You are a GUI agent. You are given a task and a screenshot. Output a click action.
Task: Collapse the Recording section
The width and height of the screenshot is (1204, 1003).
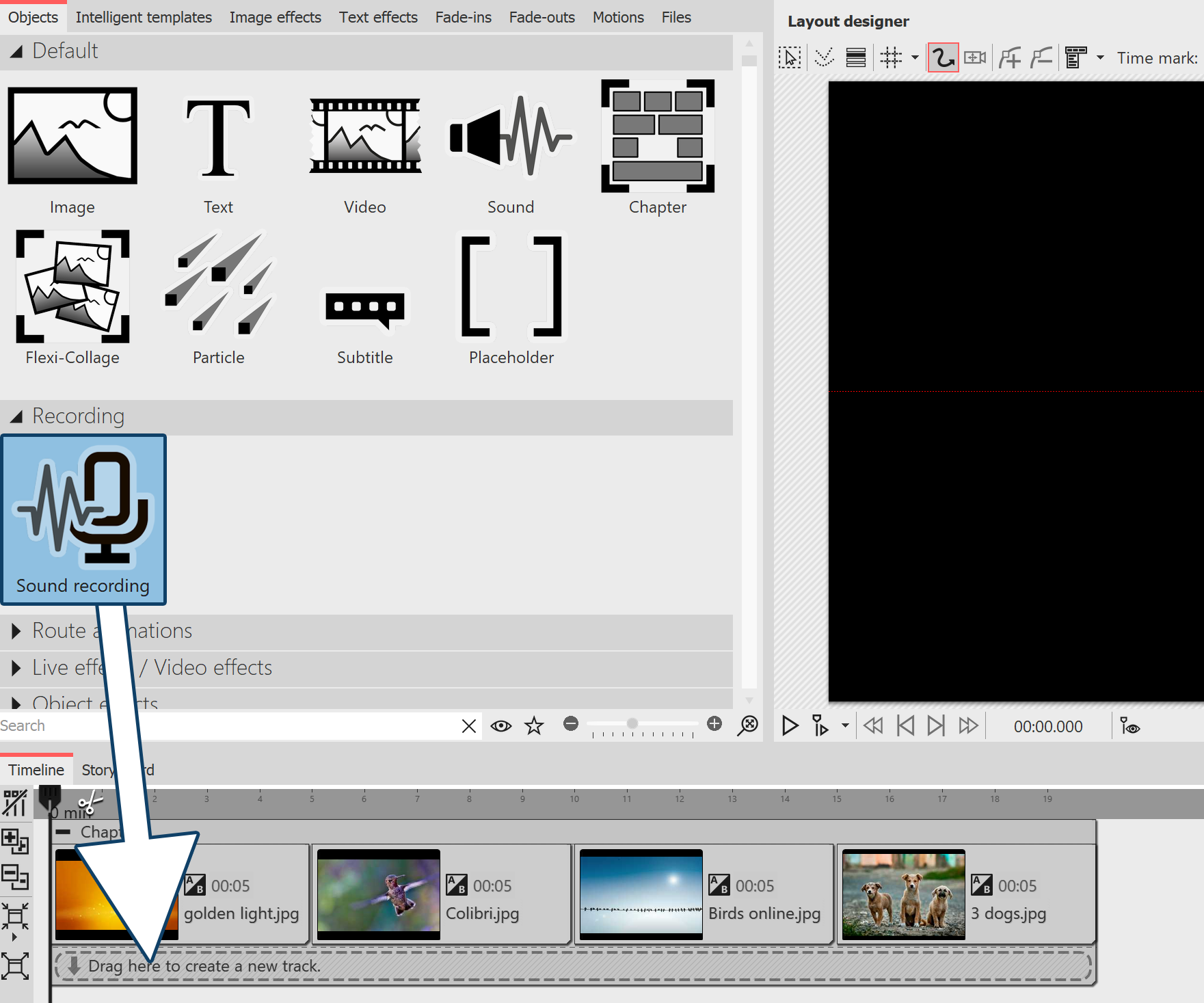[x=16, y=416]
